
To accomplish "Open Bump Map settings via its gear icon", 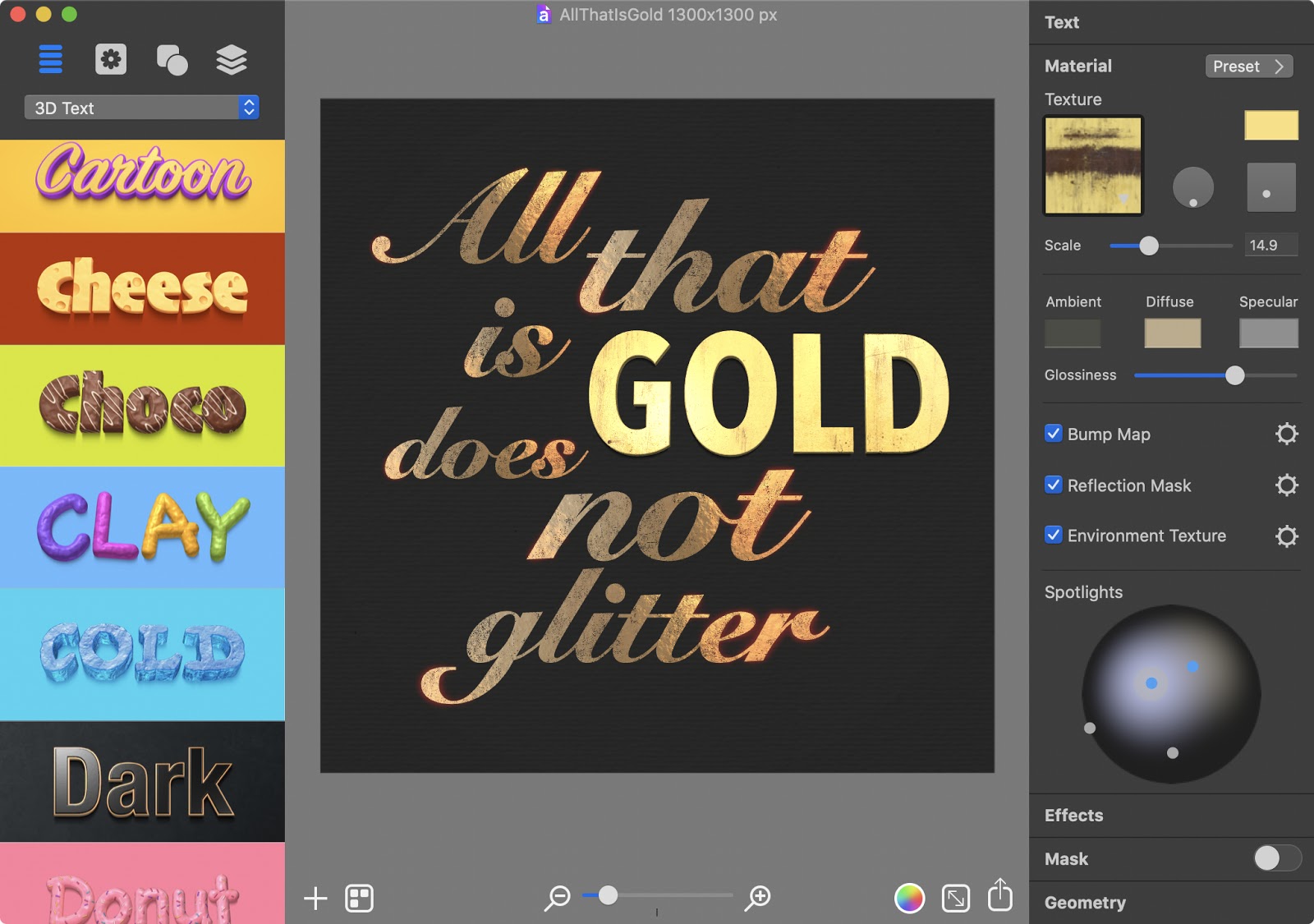I will 1289,434.
